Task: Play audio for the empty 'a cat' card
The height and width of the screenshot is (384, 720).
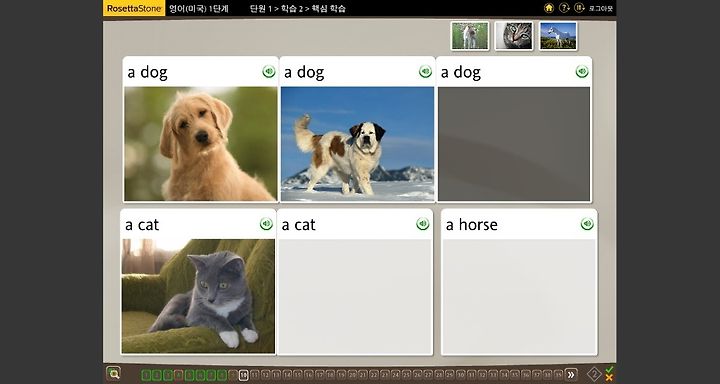Action: coord(422,224)
